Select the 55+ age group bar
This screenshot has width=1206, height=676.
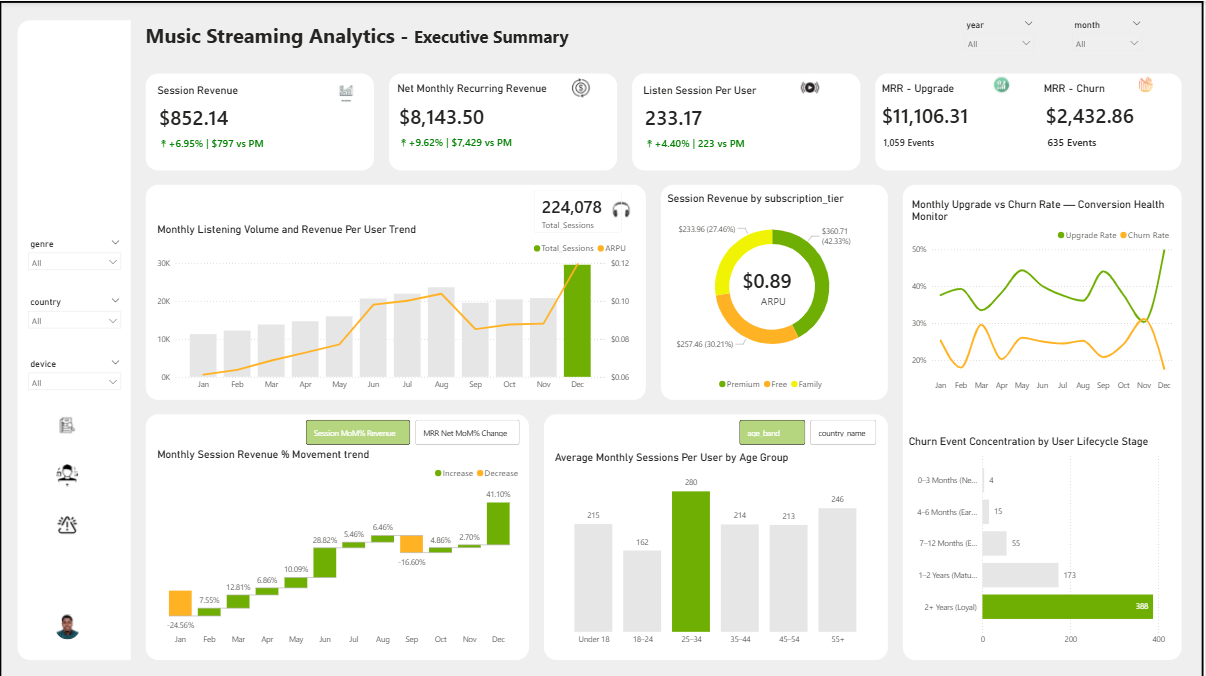click(x=837, y=568)
